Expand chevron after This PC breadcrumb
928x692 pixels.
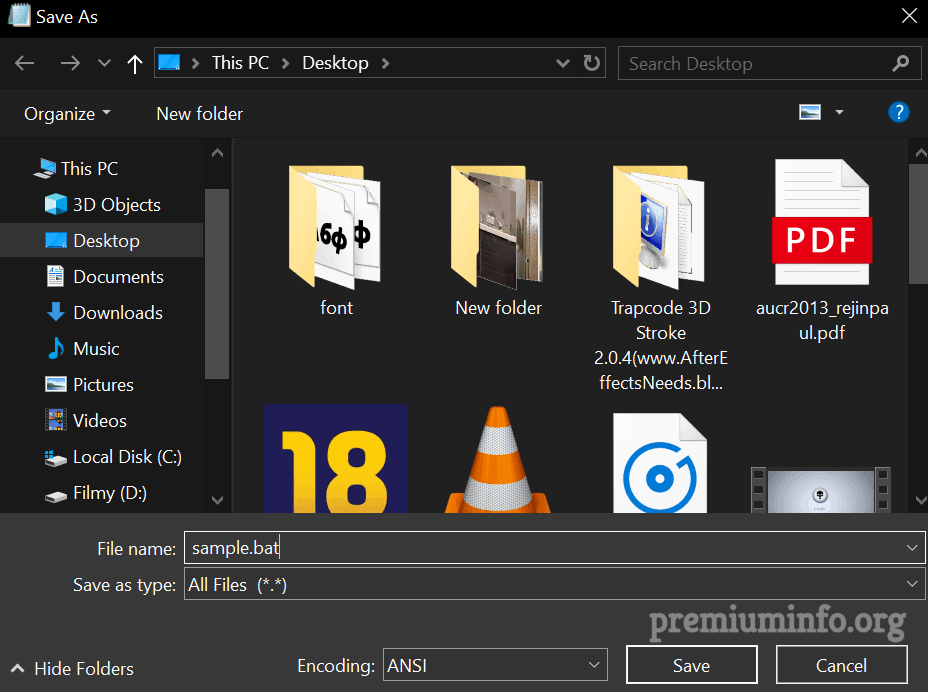[x=285, y=63]
